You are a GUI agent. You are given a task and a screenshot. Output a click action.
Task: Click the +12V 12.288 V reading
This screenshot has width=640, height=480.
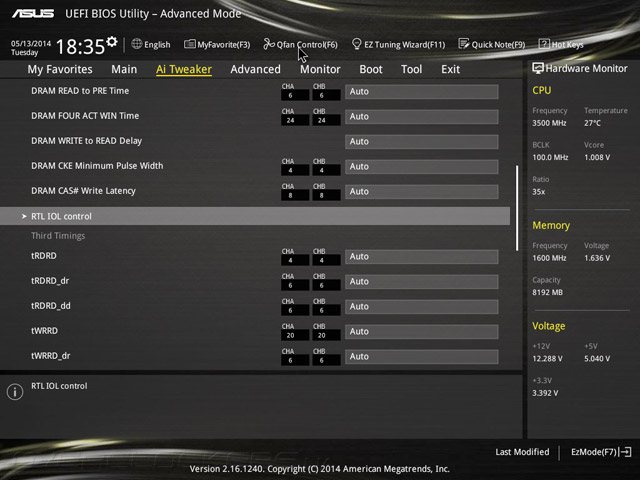click(547, 358)
